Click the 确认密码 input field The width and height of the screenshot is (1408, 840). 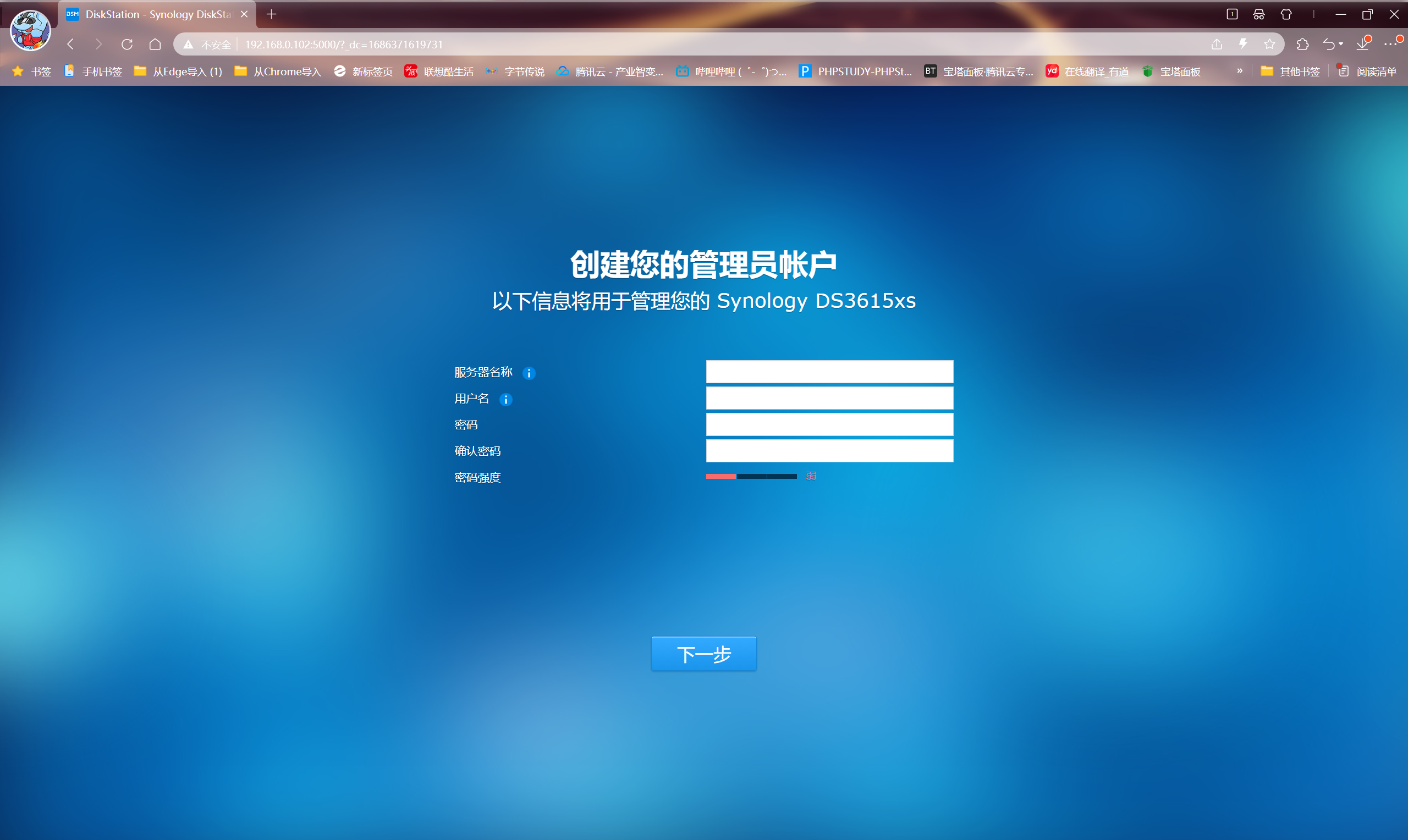pos(829,451)
